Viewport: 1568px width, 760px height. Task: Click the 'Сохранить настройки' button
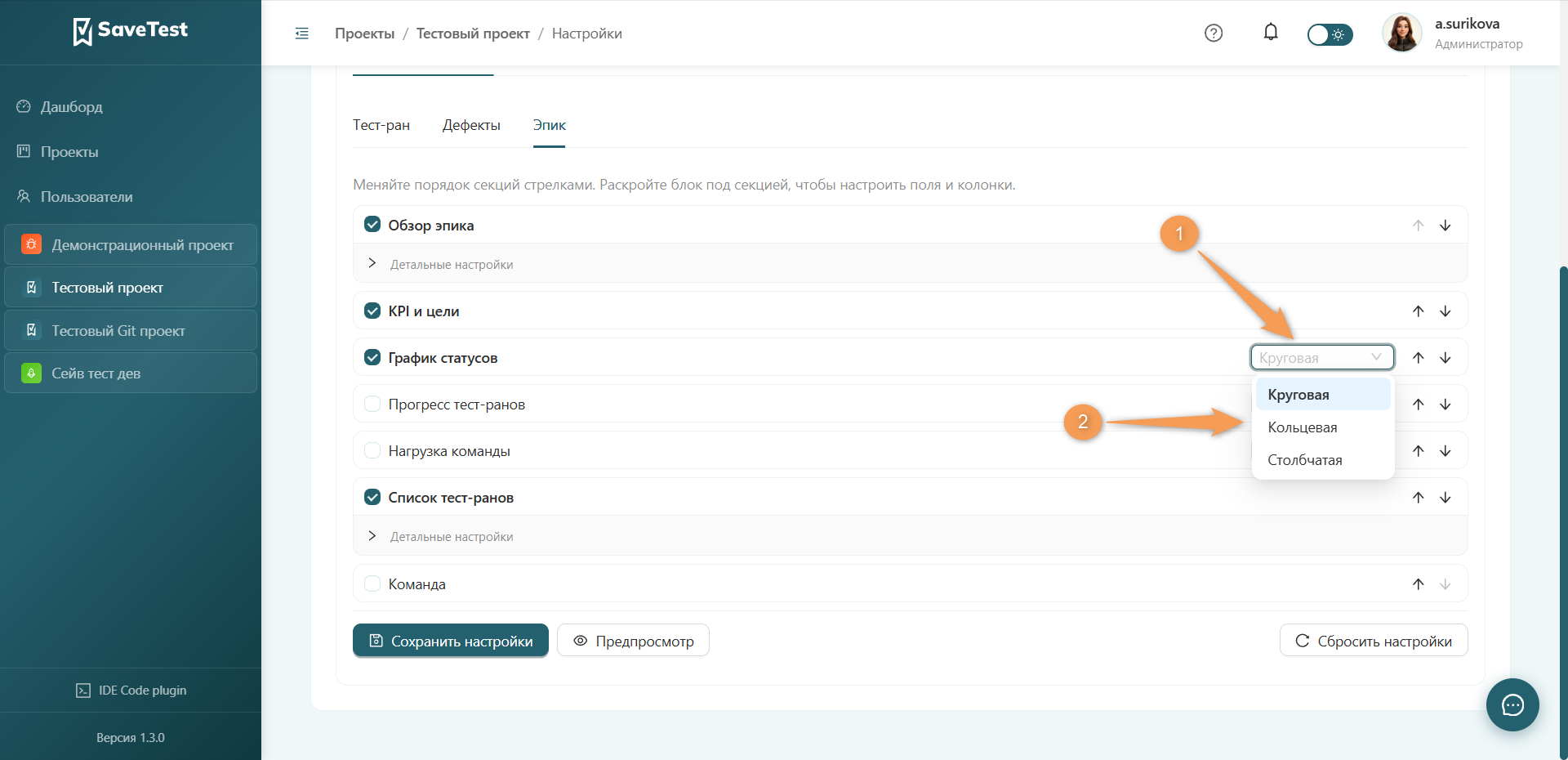pos(451,641)
